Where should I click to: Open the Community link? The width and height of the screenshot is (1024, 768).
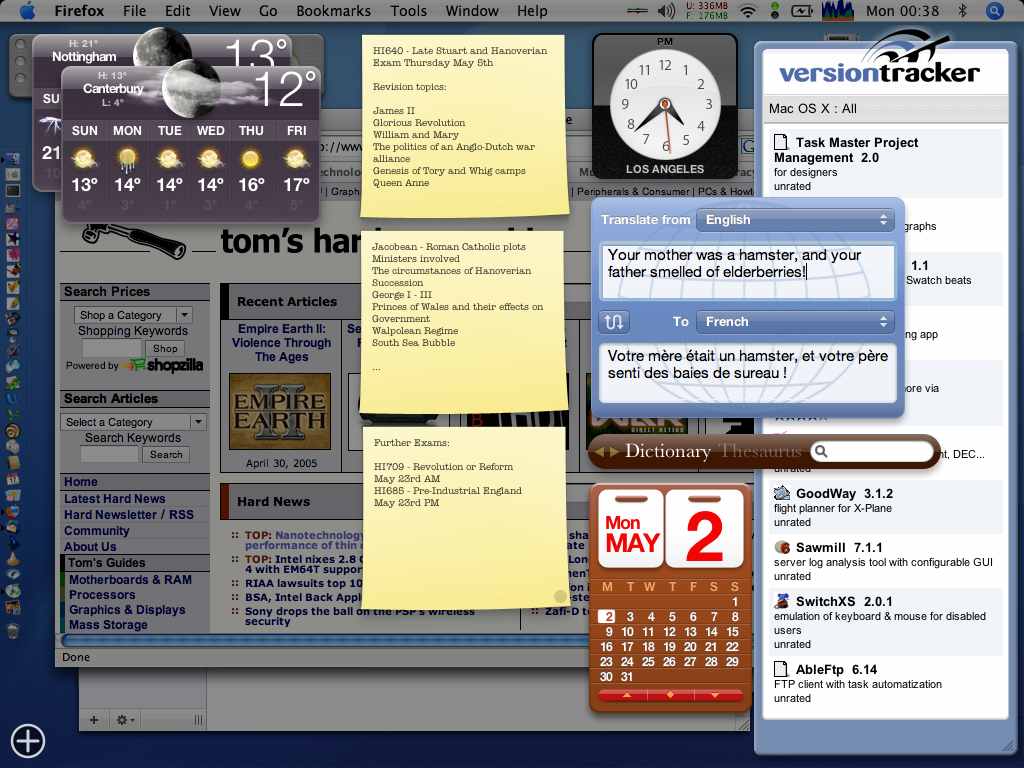97,531
